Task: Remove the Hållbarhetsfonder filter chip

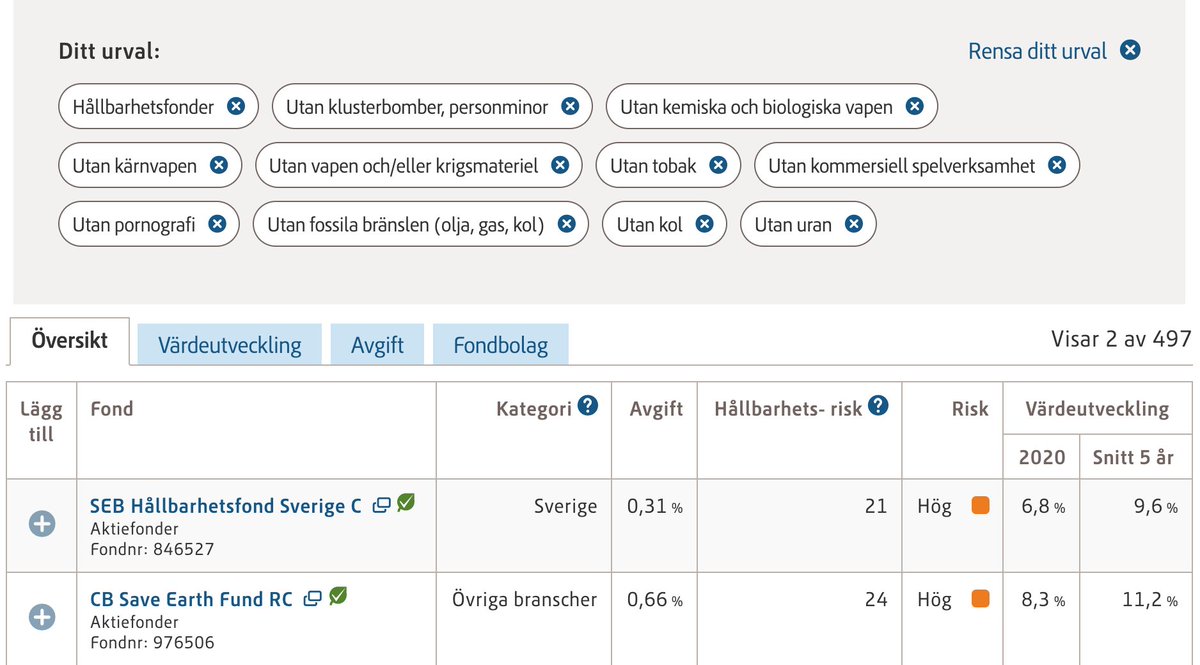Action: [x=236, y=106]
